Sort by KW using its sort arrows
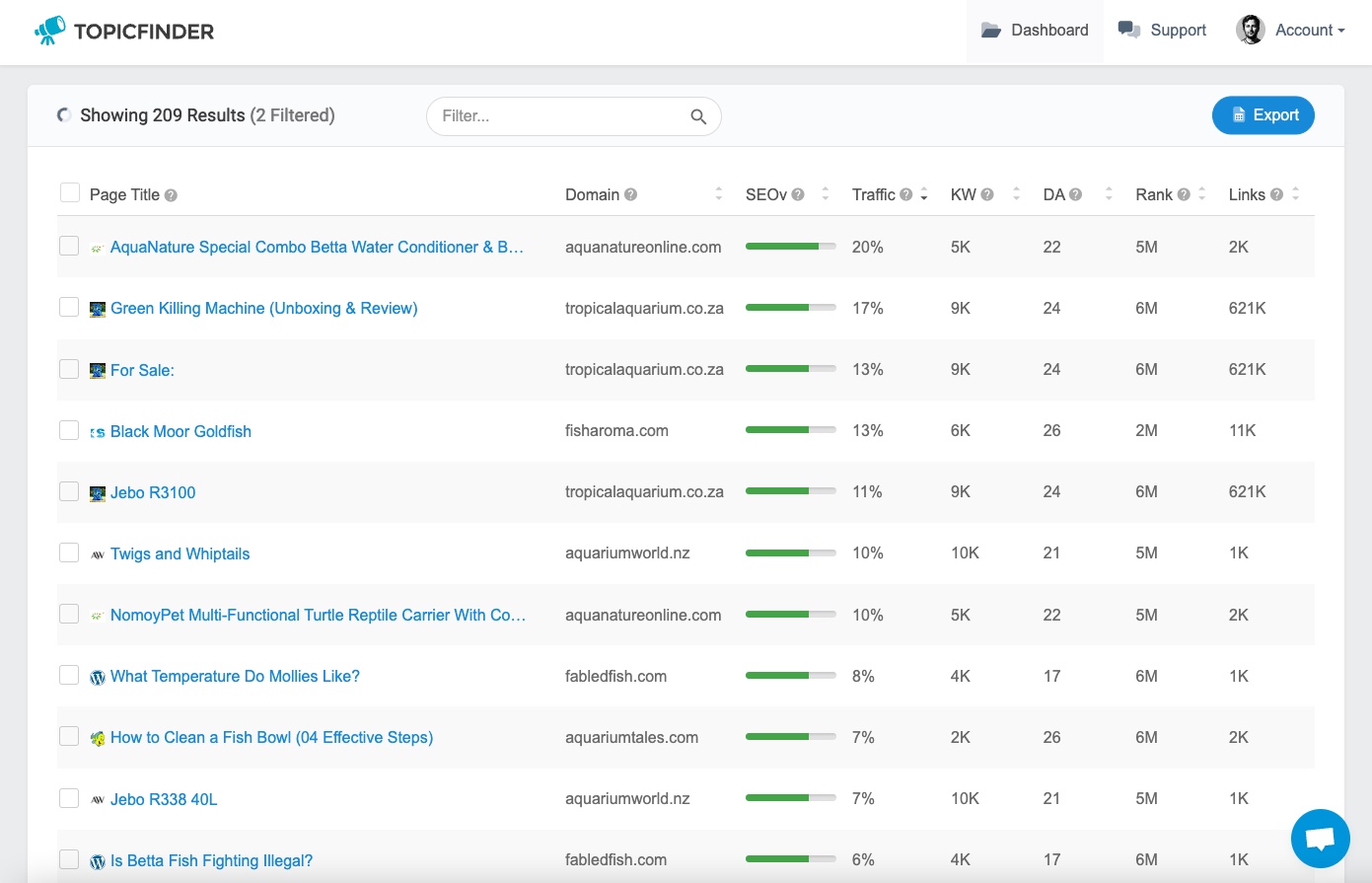Screen dimensions: 1372x883 [x=1016, y=194]
